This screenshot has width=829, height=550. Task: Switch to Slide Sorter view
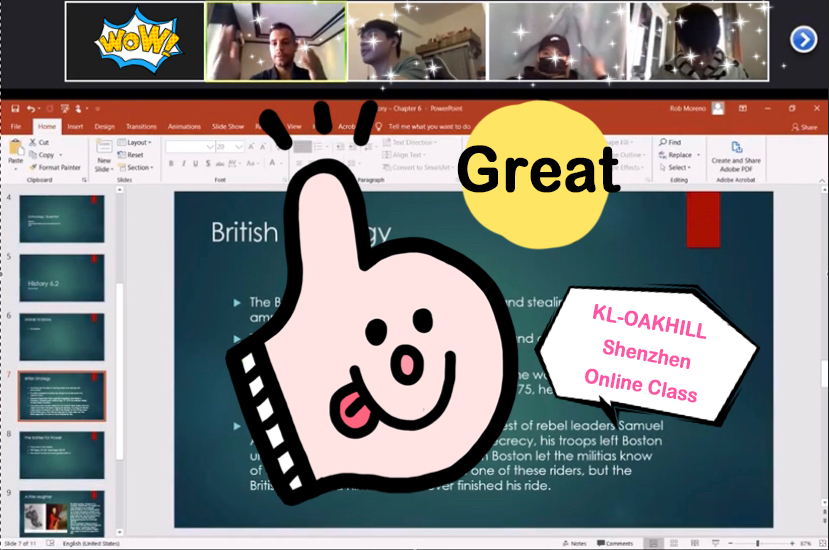(x=674, y=543)
